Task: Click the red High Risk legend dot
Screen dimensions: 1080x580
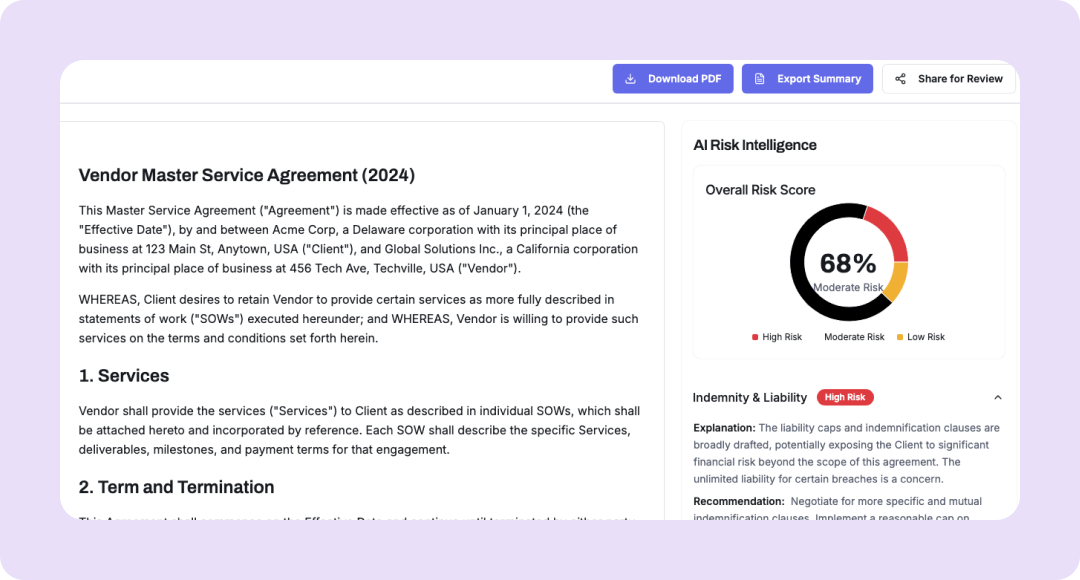Action: pos(755,337)
